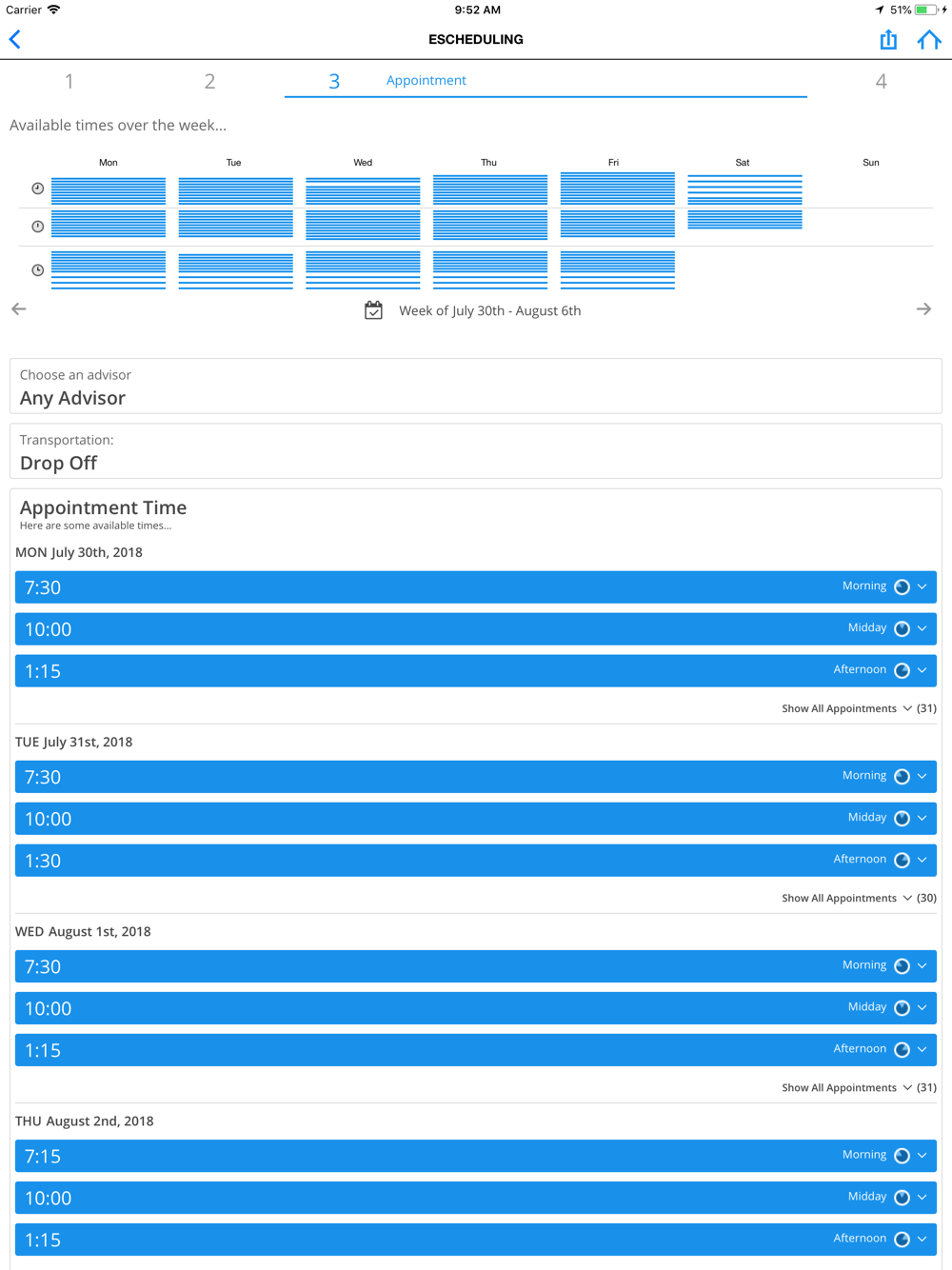This screenshot has width=952, height=1270.
Task: Tap the afternoon clock icon row
Action: coord(38,270)
